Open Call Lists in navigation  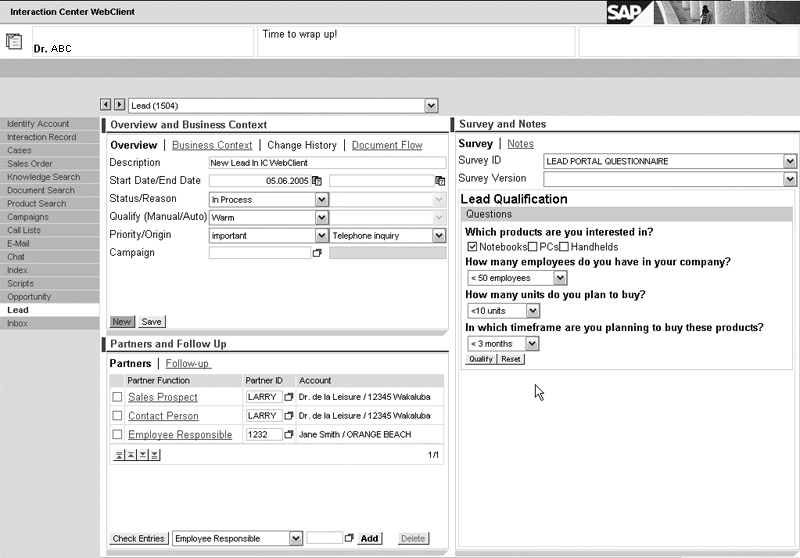49,231
